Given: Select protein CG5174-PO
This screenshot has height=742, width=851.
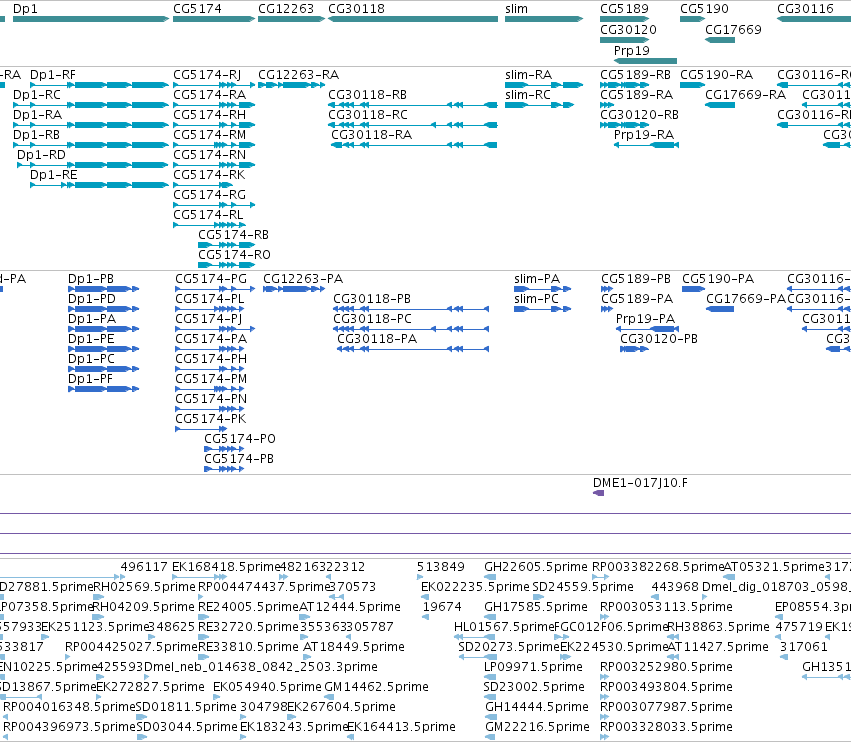Looking at the screenshot, I should click(x=240, y=439).
